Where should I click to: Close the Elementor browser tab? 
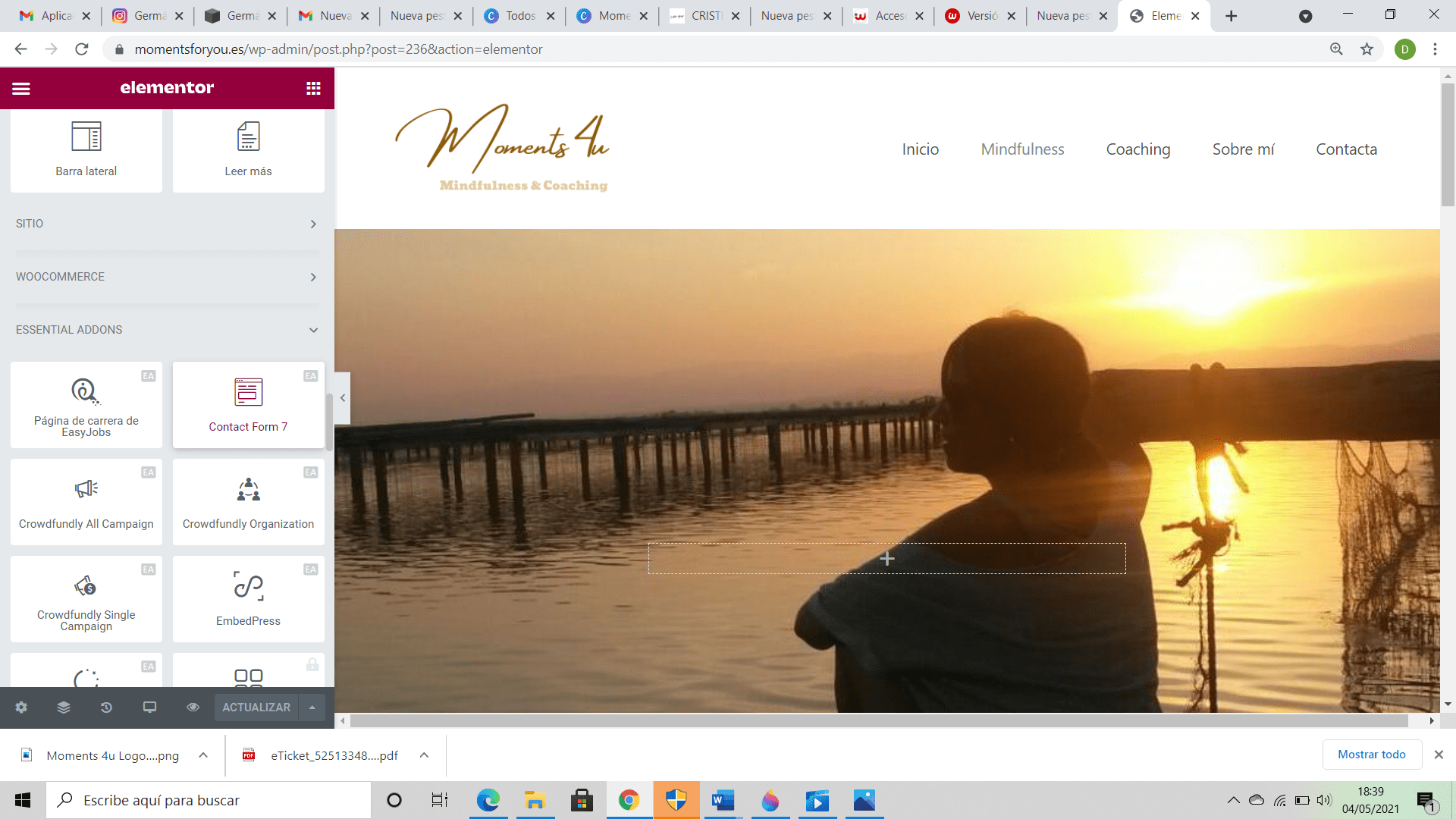1195,16
